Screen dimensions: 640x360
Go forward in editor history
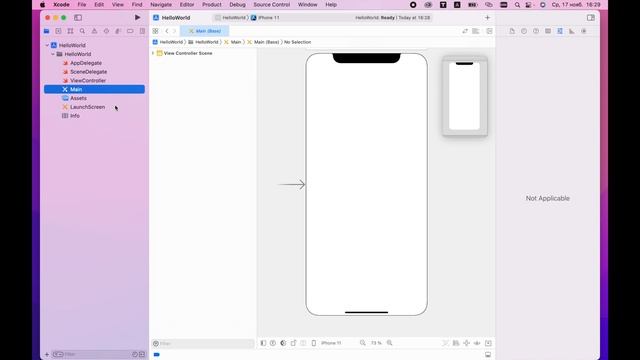(174, 31)
